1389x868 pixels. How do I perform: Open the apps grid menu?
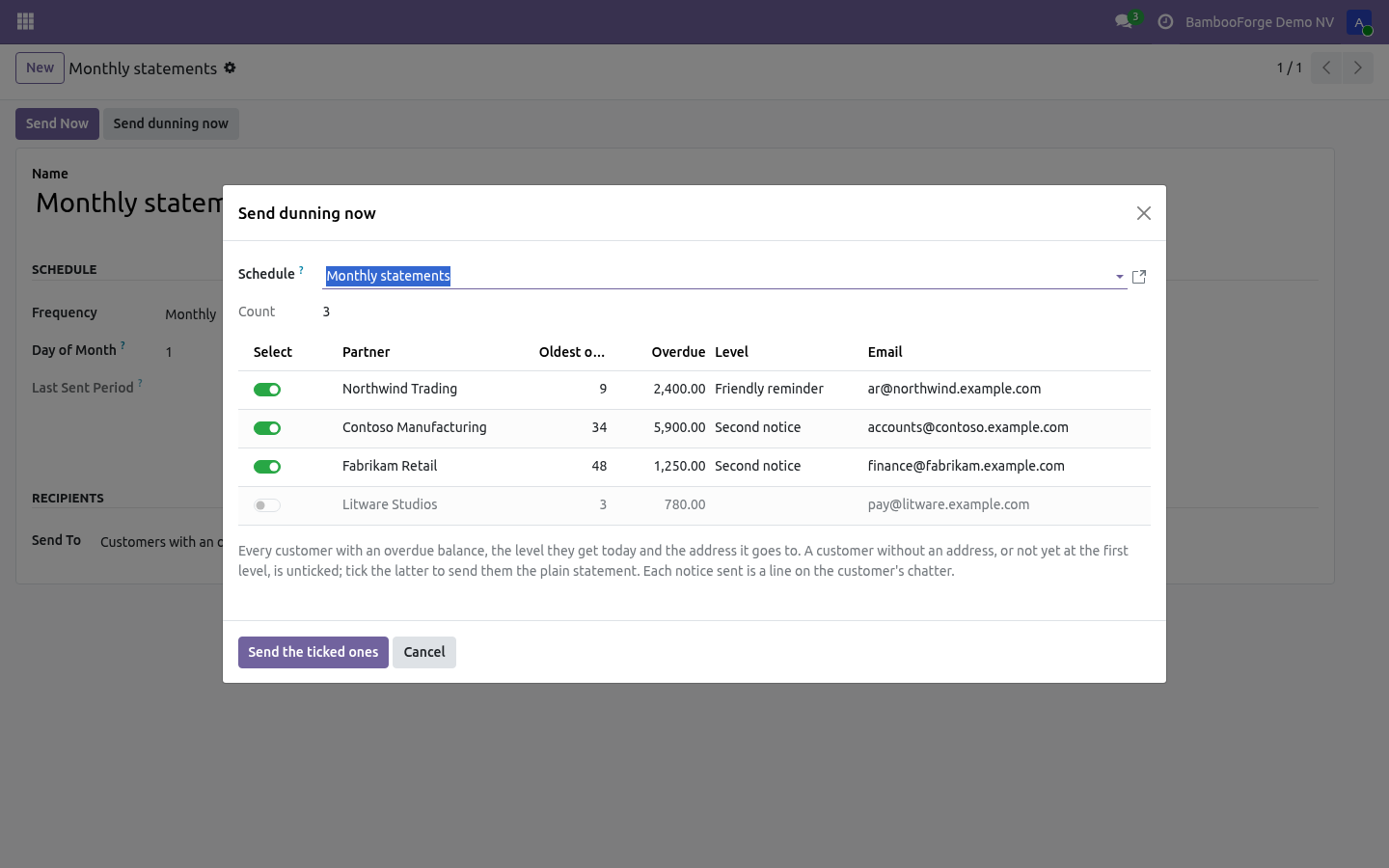(x=26, y=21)
